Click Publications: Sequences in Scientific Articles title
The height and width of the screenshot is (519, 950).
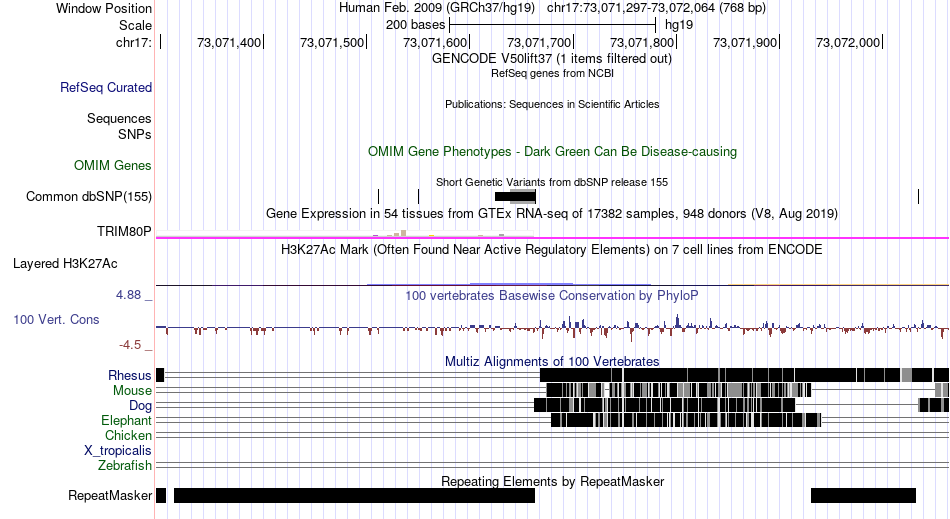(552, 104)
